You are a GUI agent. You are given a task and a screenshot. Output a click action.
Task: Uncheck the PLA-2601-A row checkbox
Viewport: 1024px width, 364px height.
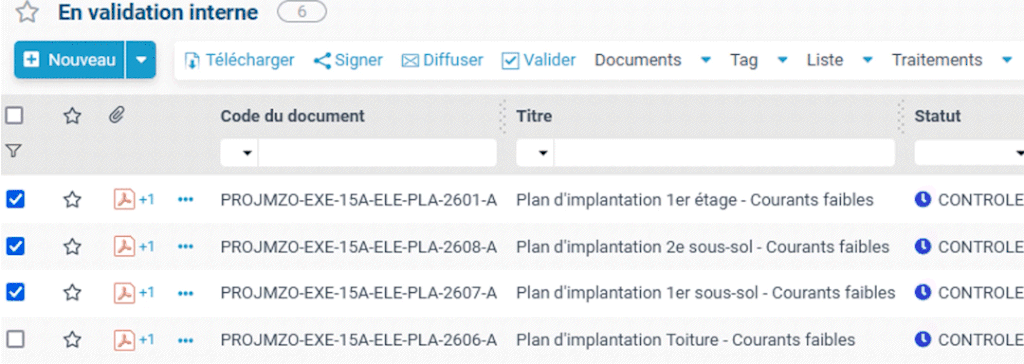coord(14,199)
